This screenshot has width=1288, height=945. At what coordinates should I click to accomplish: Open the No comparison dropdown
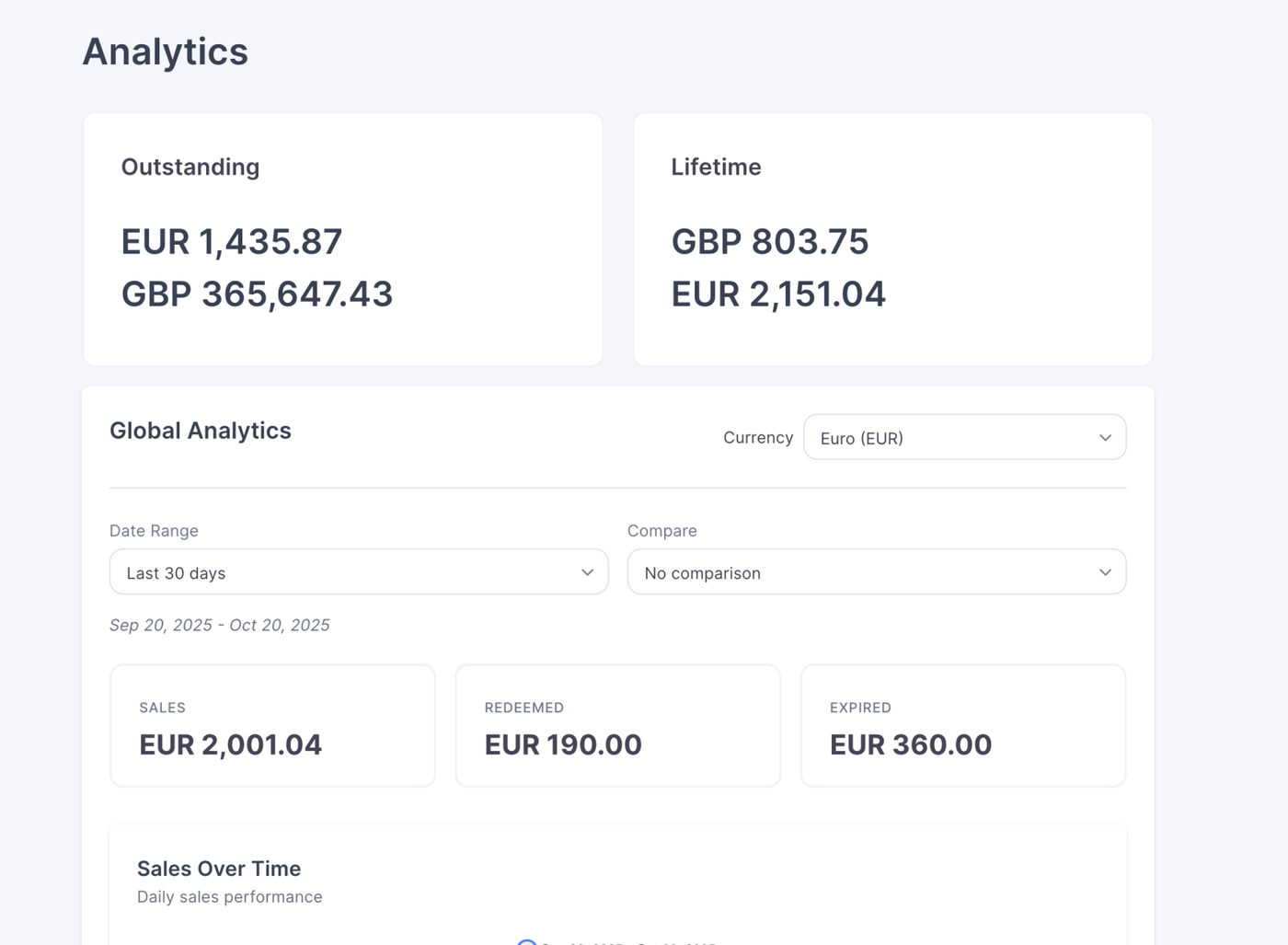coord(875,572)
